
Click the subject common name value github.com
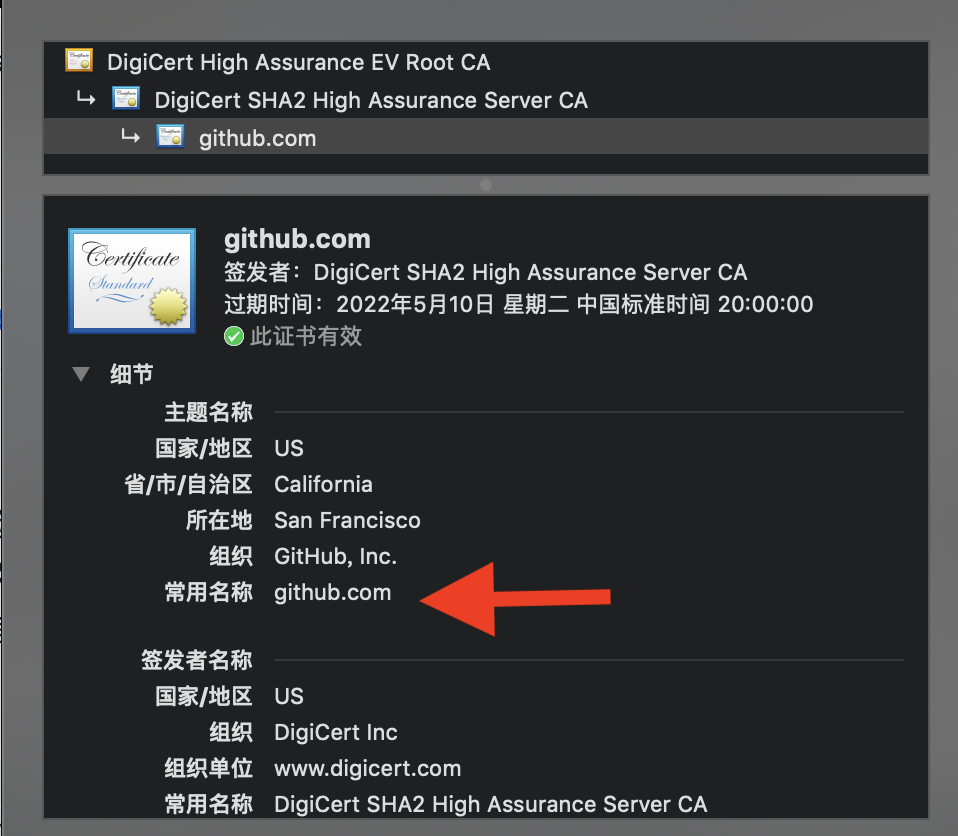(332, 592)
